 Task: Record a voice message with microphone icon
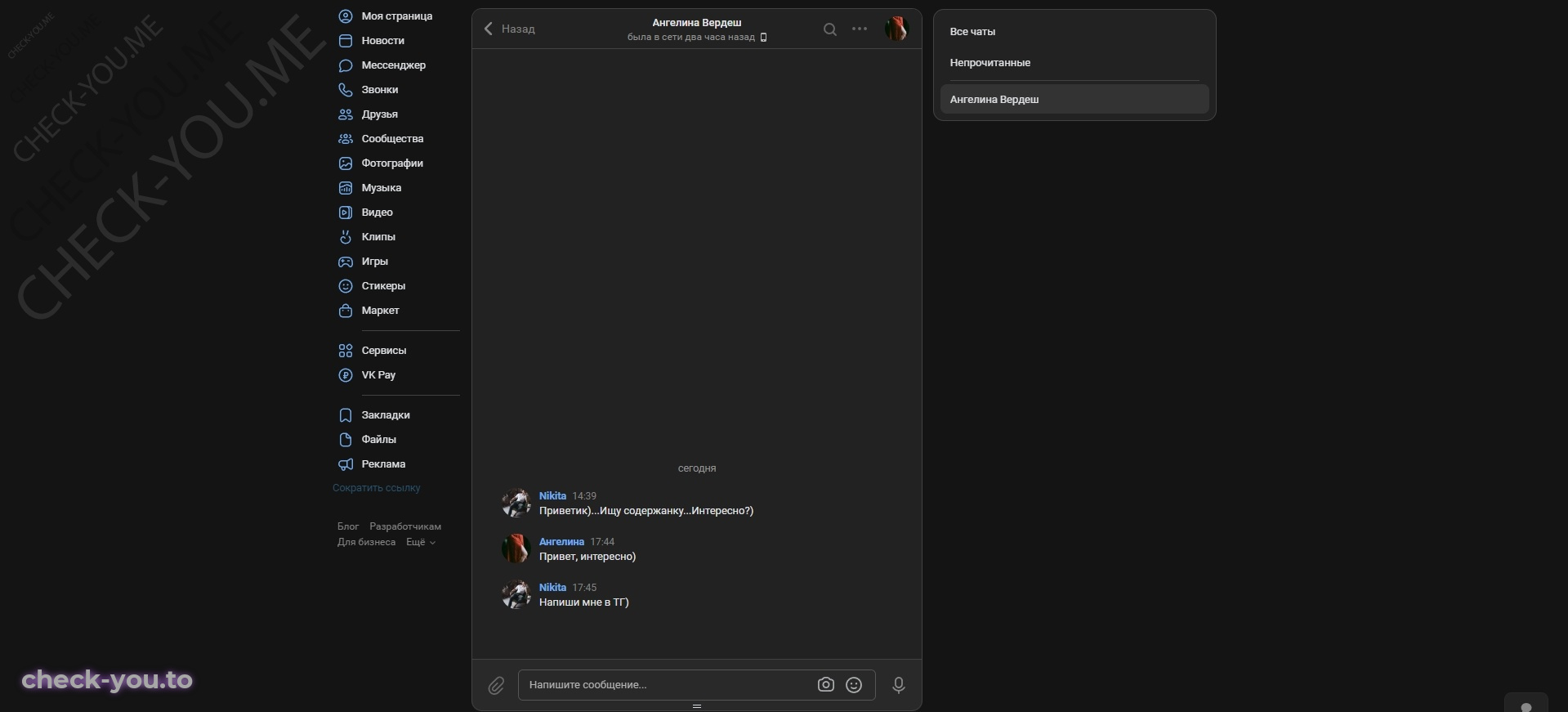coord(899,685)
